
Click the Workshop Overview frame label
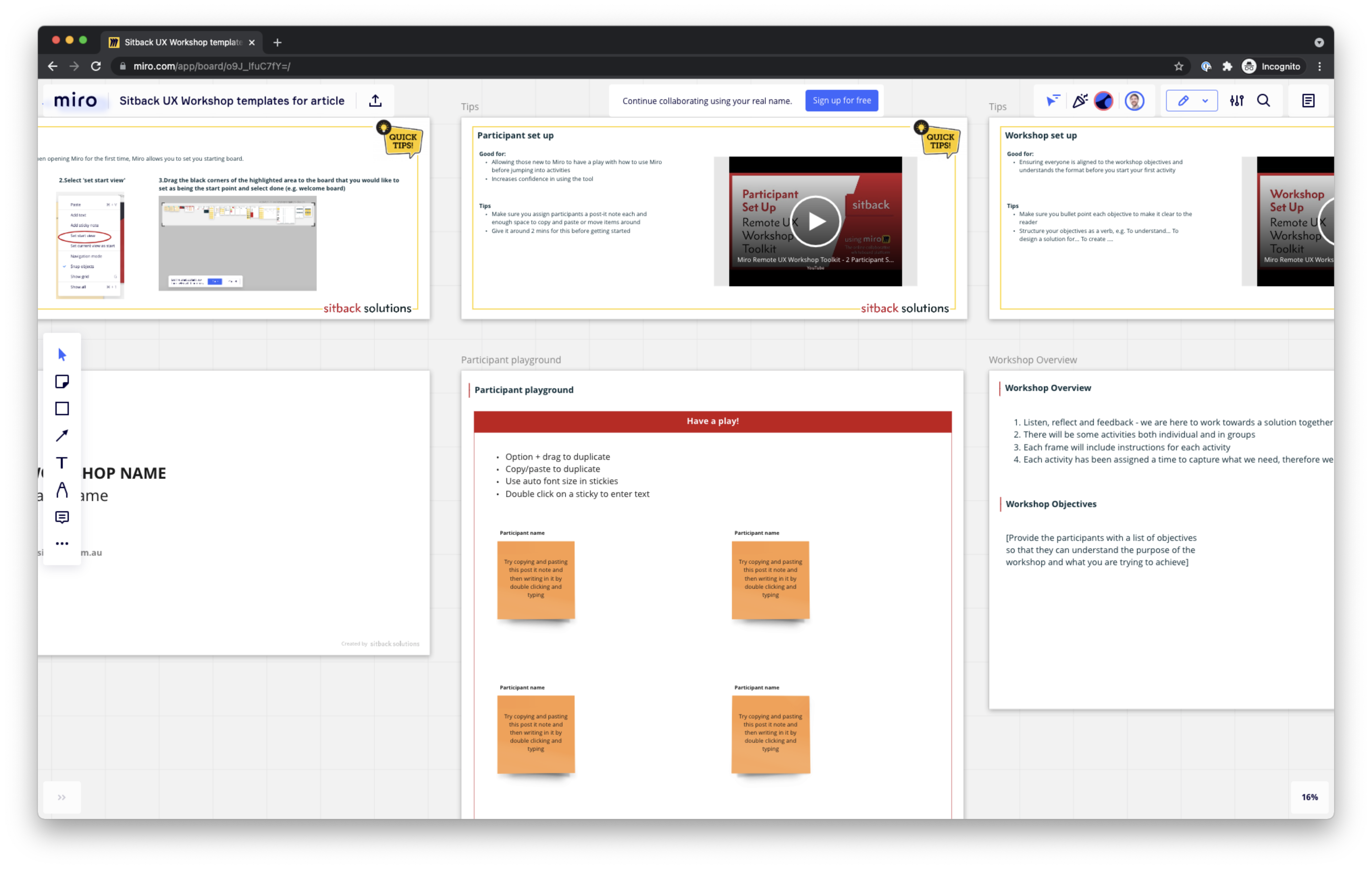(1032, 360)
